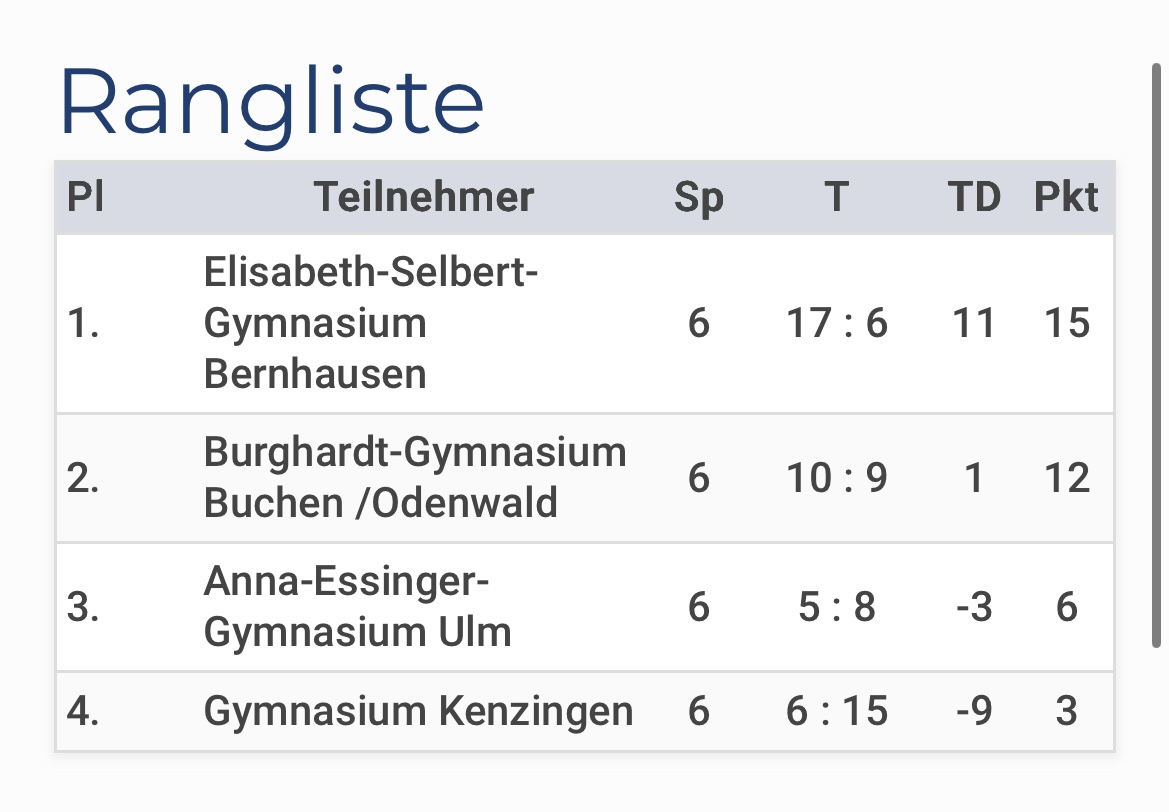Click the Sp column header

(x=699, y=198)
